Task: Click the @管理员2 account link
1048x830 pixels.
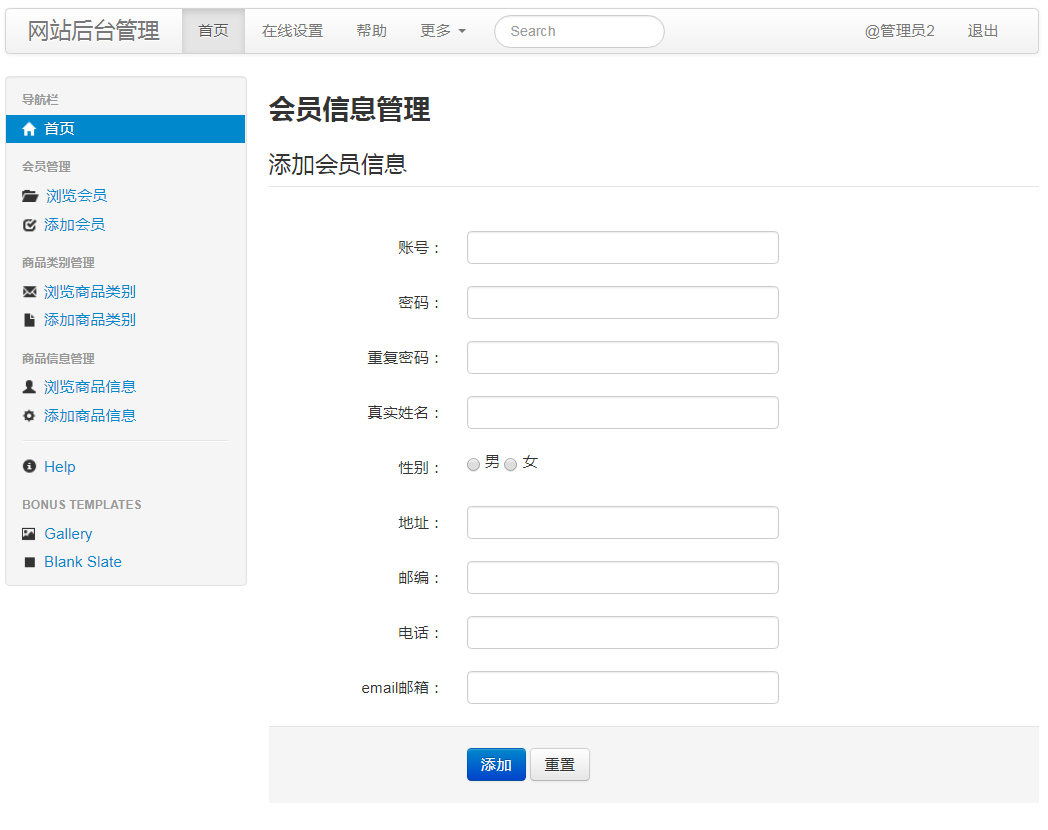Action: (899, 31)
